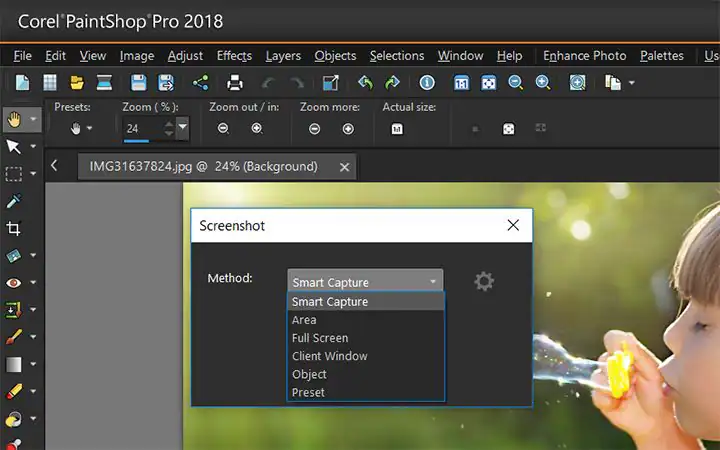Click Zoom more minus button
This screenshot has width=720, height=450.
tap(315, 129)
